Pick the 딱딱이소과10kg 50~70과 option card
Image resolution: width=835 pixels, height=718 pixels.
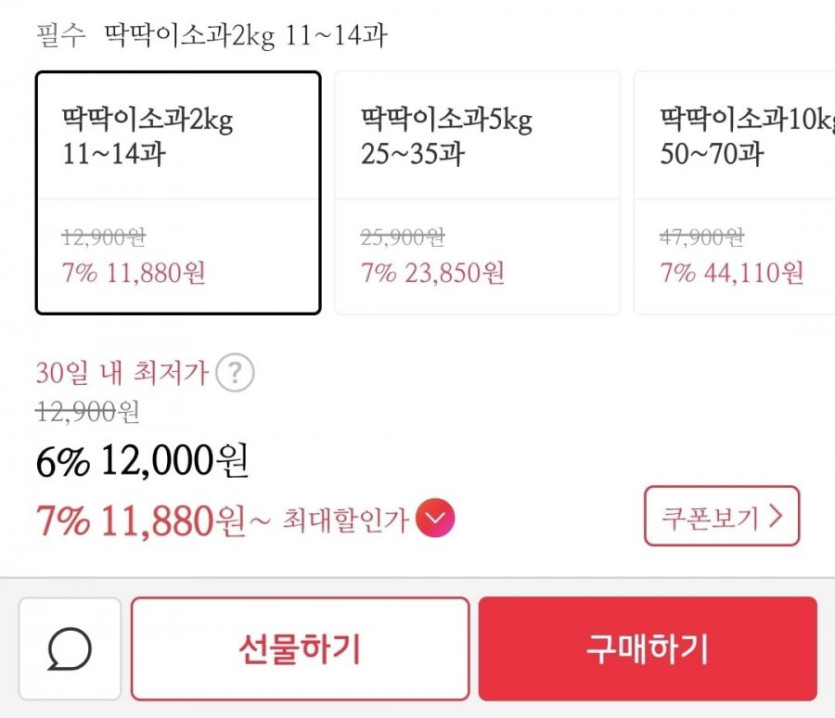tap(736, 192)
